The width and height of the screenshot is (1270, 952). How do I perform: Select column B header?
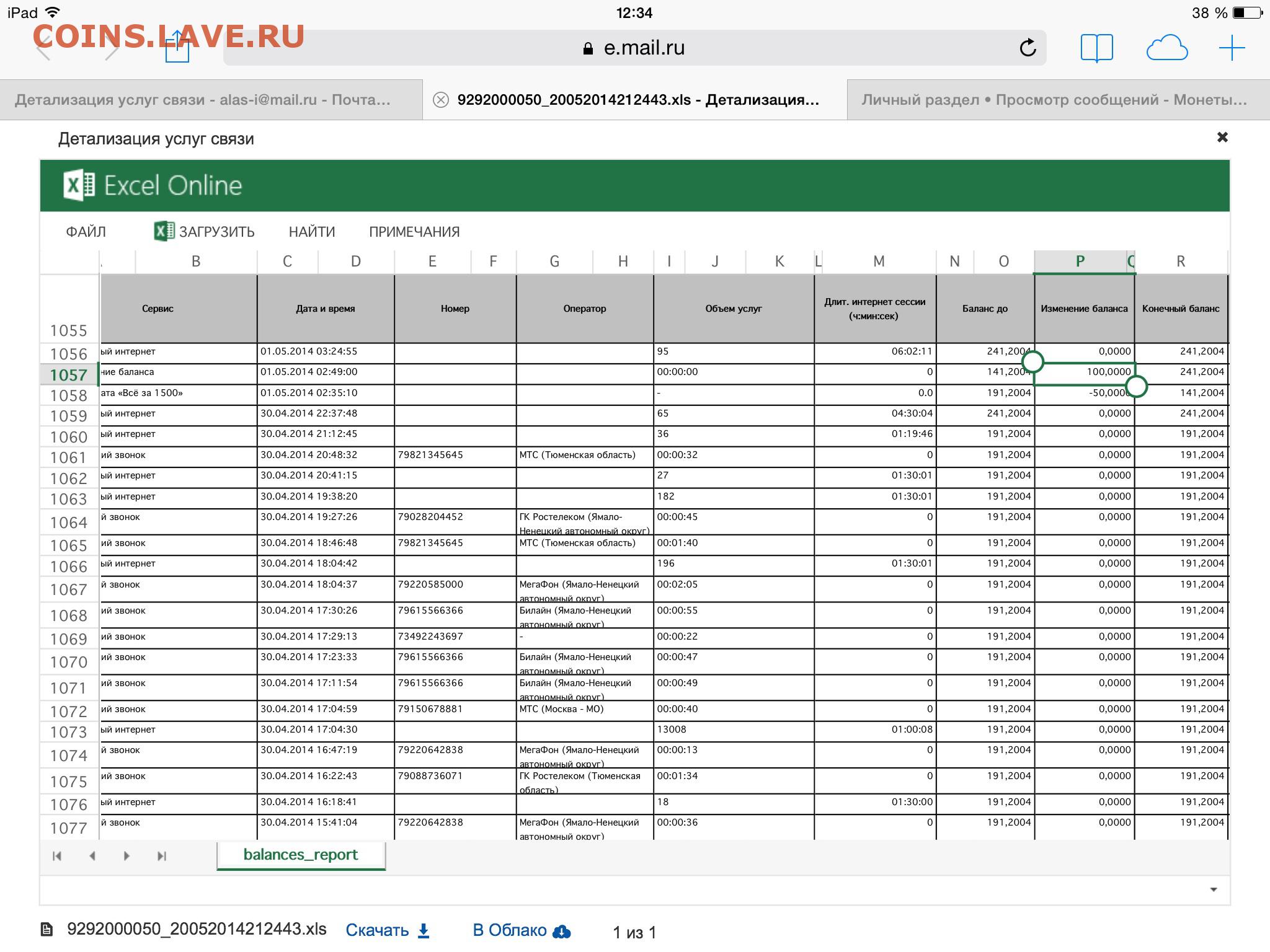(x=196, y=262)
